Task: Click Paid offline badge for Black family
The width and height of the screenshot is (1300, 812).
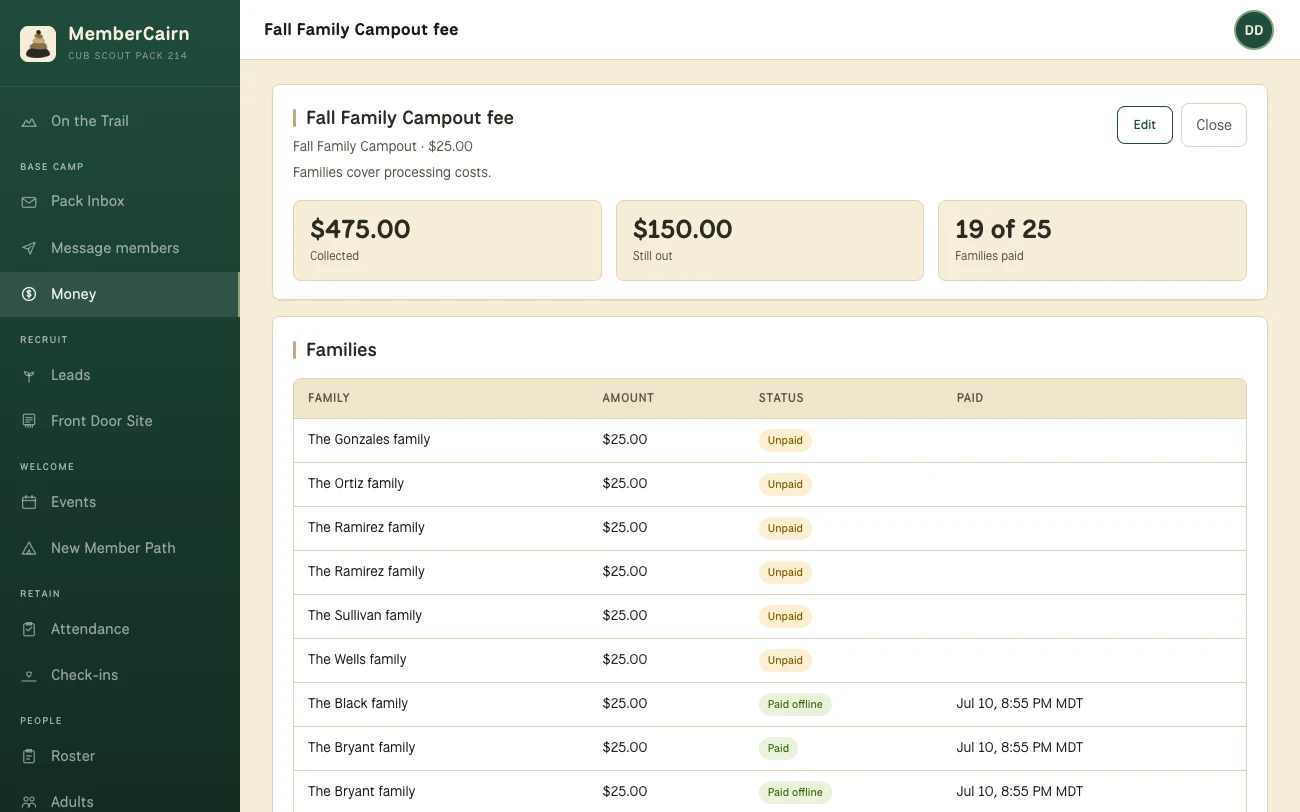Action: (x=795, y=704)
